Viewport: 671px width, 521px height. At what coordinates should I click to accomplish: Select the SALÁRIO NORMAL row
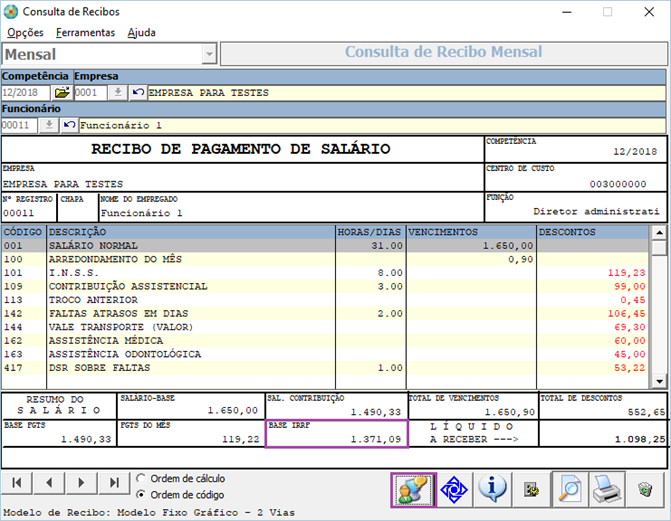point(325,246)
